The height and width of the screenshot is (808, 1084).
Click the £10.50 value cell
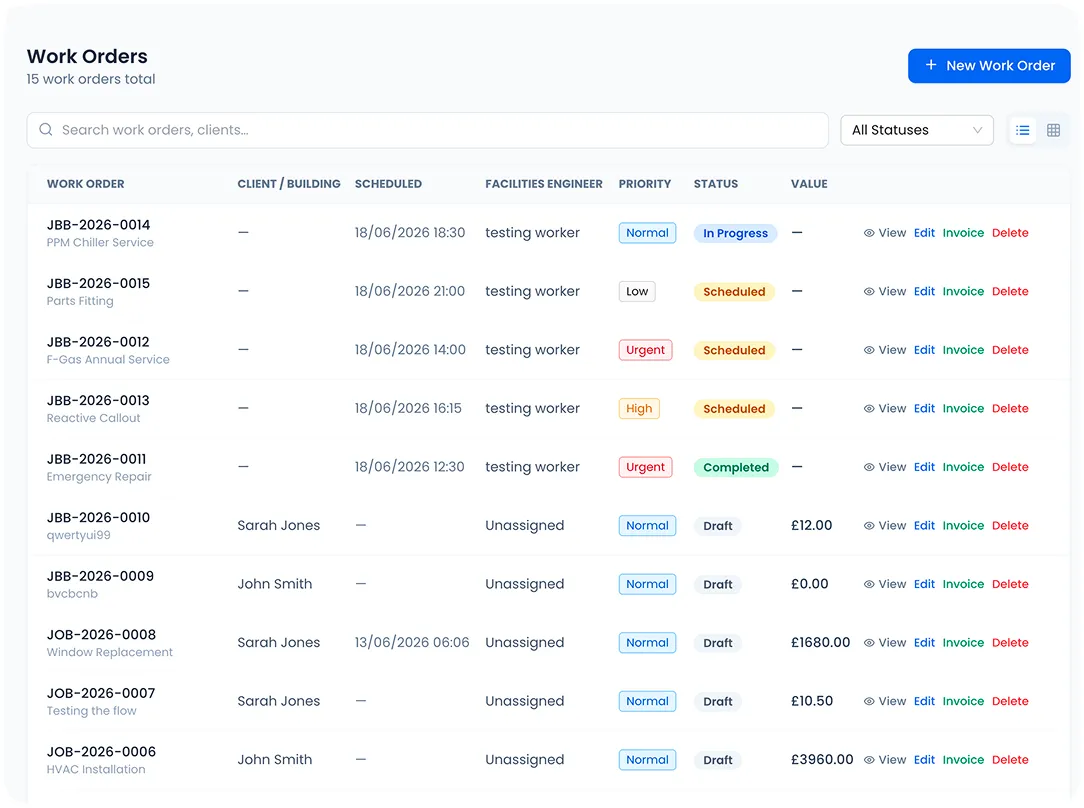tap(812, 701)
